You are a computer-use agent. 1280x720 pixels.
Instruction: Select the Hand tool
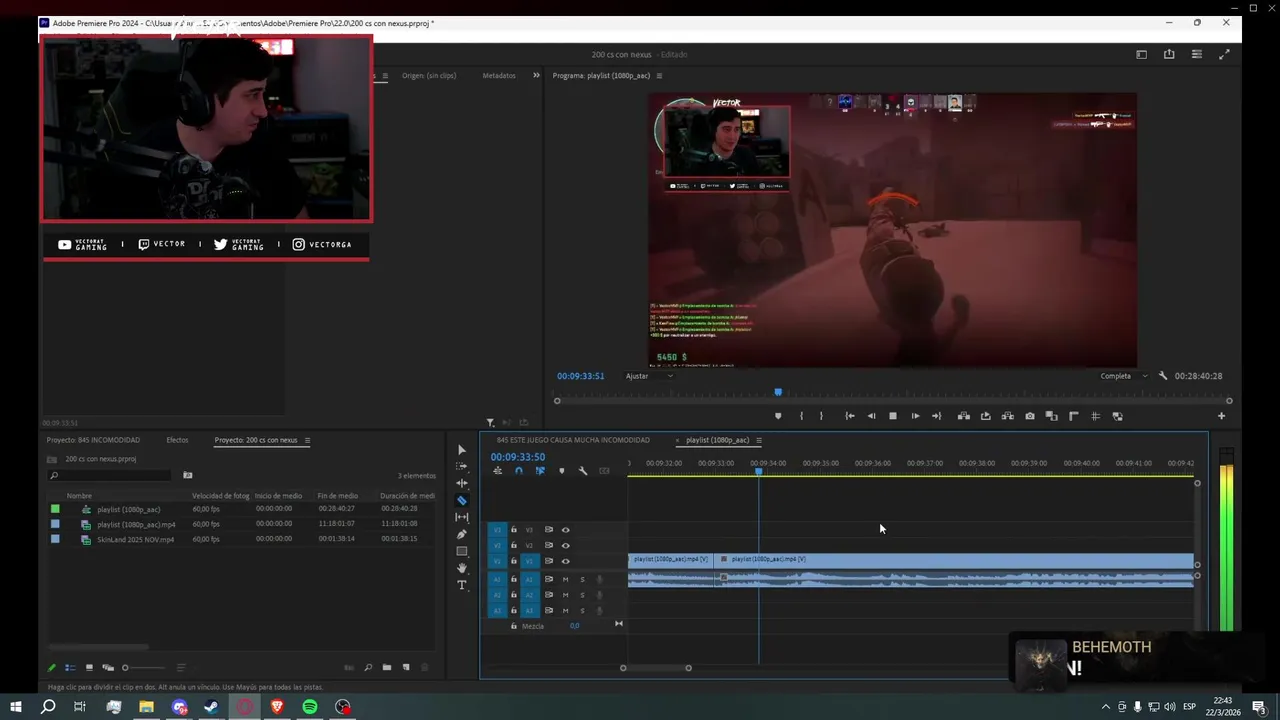pos(461,569)
